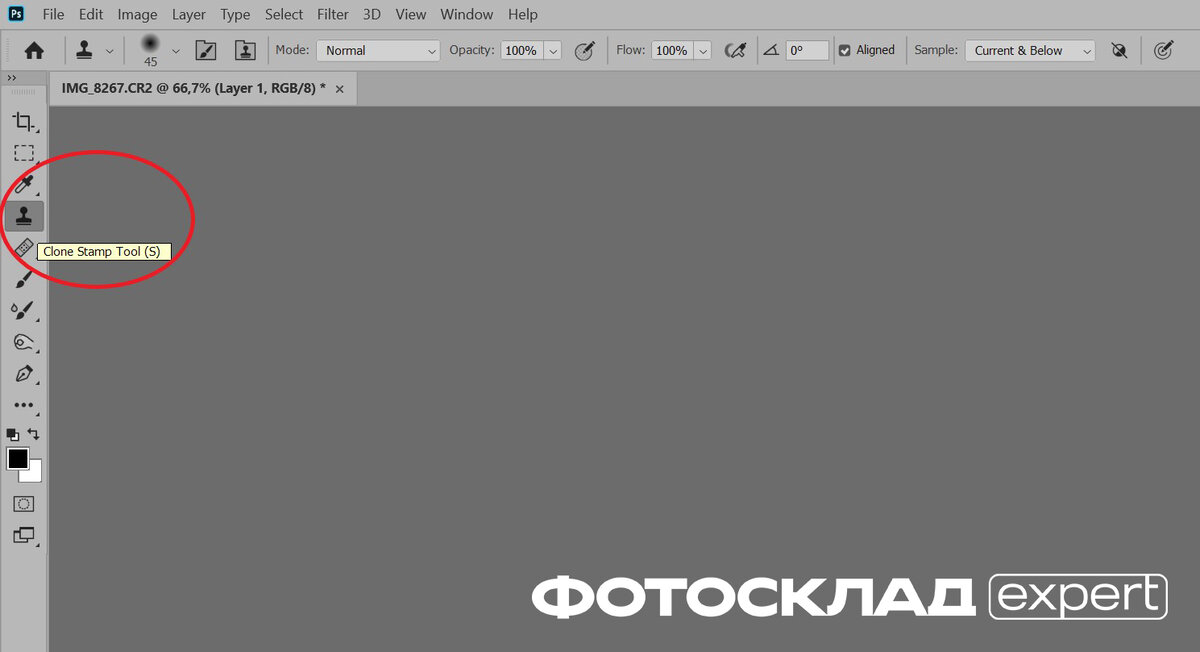Select the Eyedropper tool
Screen dimensions: 1200x652
coord(23,184)
